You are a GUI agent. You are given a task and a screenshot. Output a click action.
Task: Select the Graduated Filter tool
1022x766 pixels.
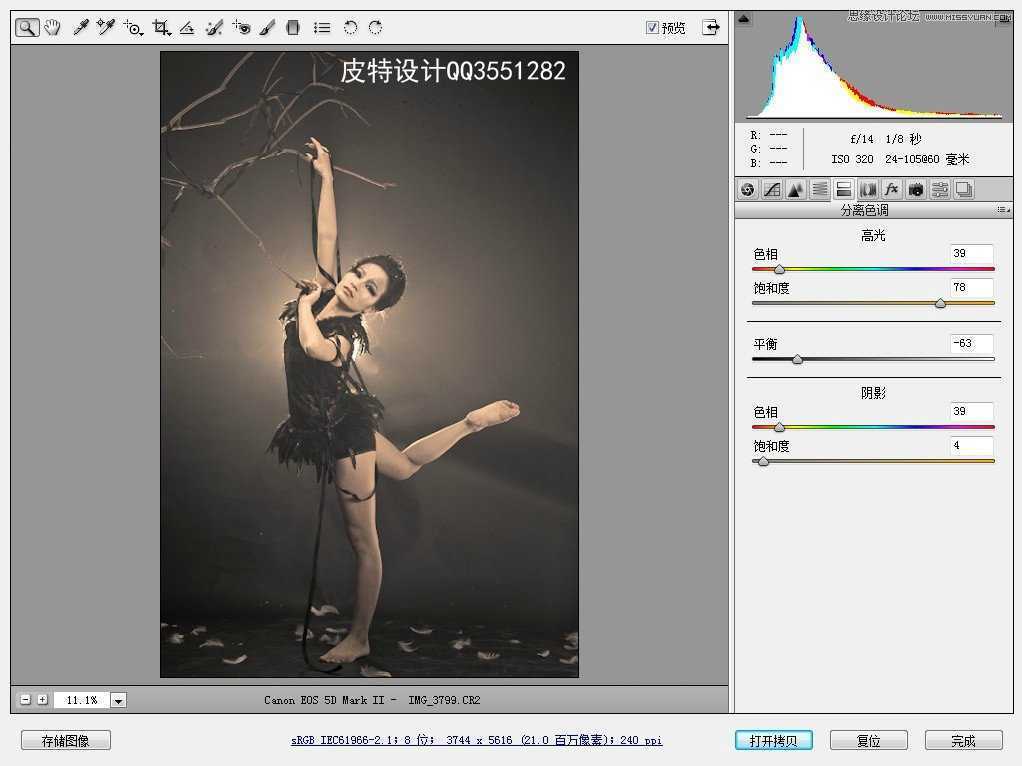coord(293,27)
